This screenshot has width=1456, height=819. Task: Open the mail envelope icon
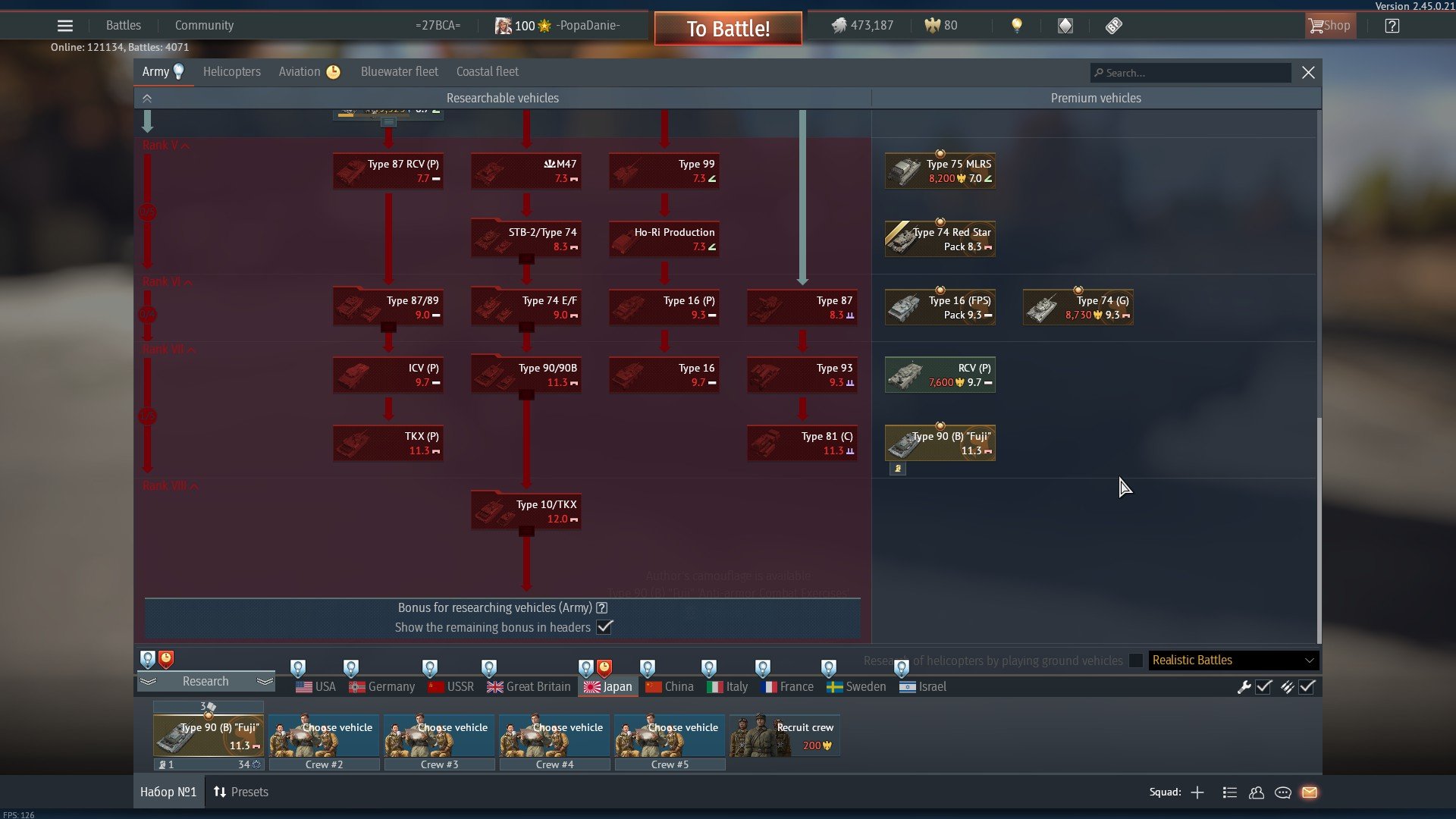(x=1310, y=792)
